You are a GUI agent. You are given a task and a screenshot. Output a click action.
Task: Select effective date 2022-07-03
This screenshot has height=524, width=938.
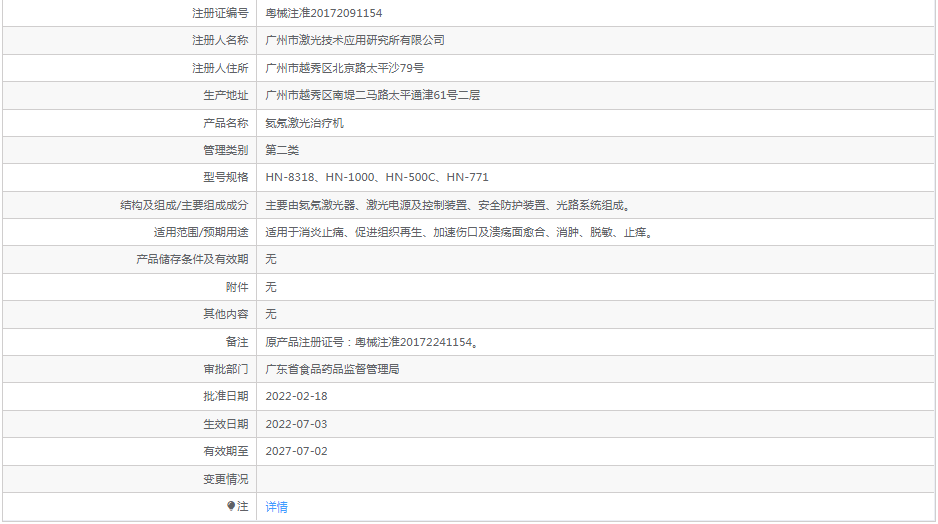(x=296, y=424)
